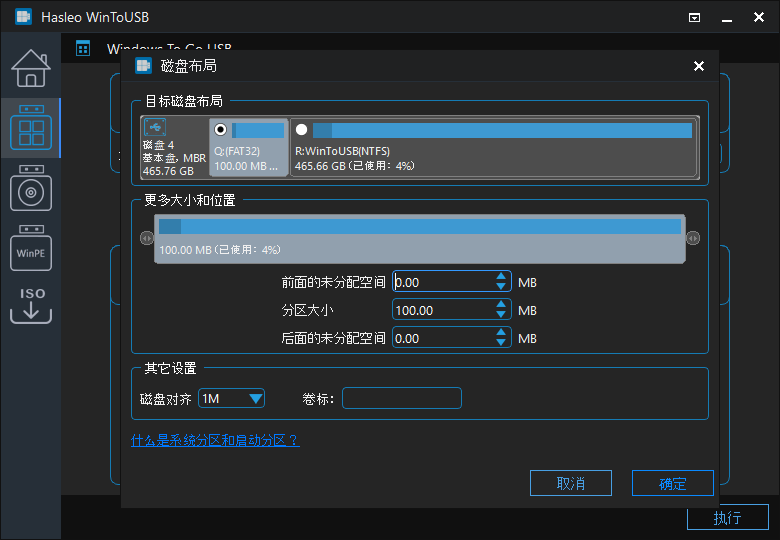
Task: Click the 执行 execute button in main window
Action: 727,518
